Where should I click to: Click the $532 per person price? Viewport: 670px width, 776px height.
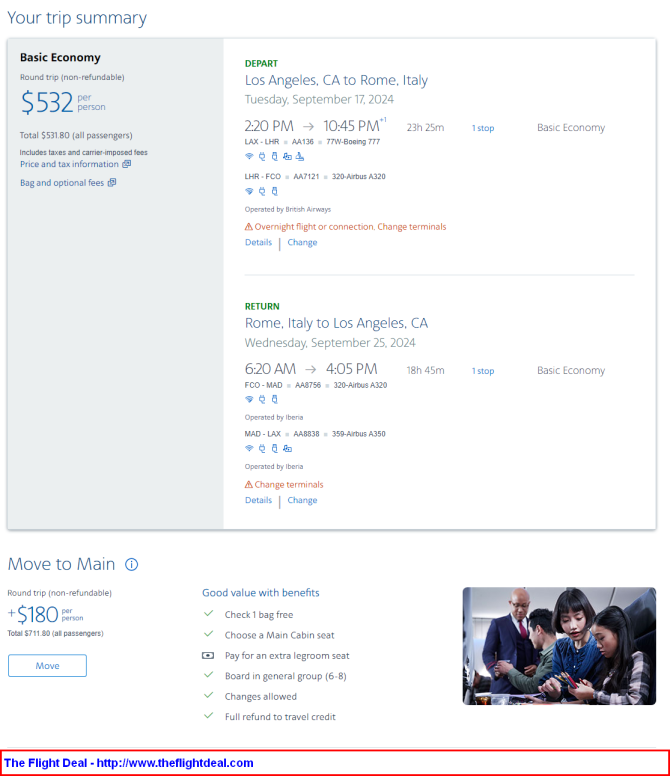tap(63, 102)
